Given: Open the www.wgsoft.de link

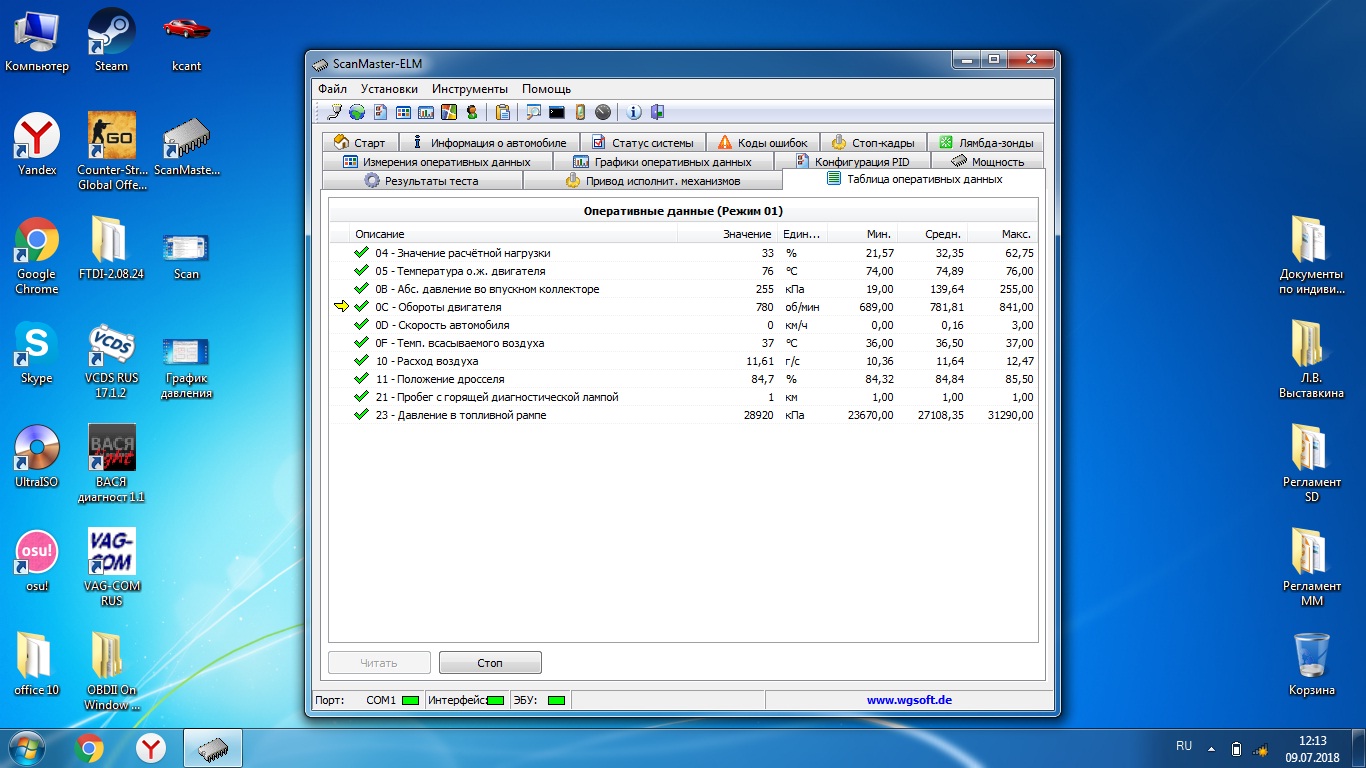Looking at the screenshot, I should pos(909,700).
